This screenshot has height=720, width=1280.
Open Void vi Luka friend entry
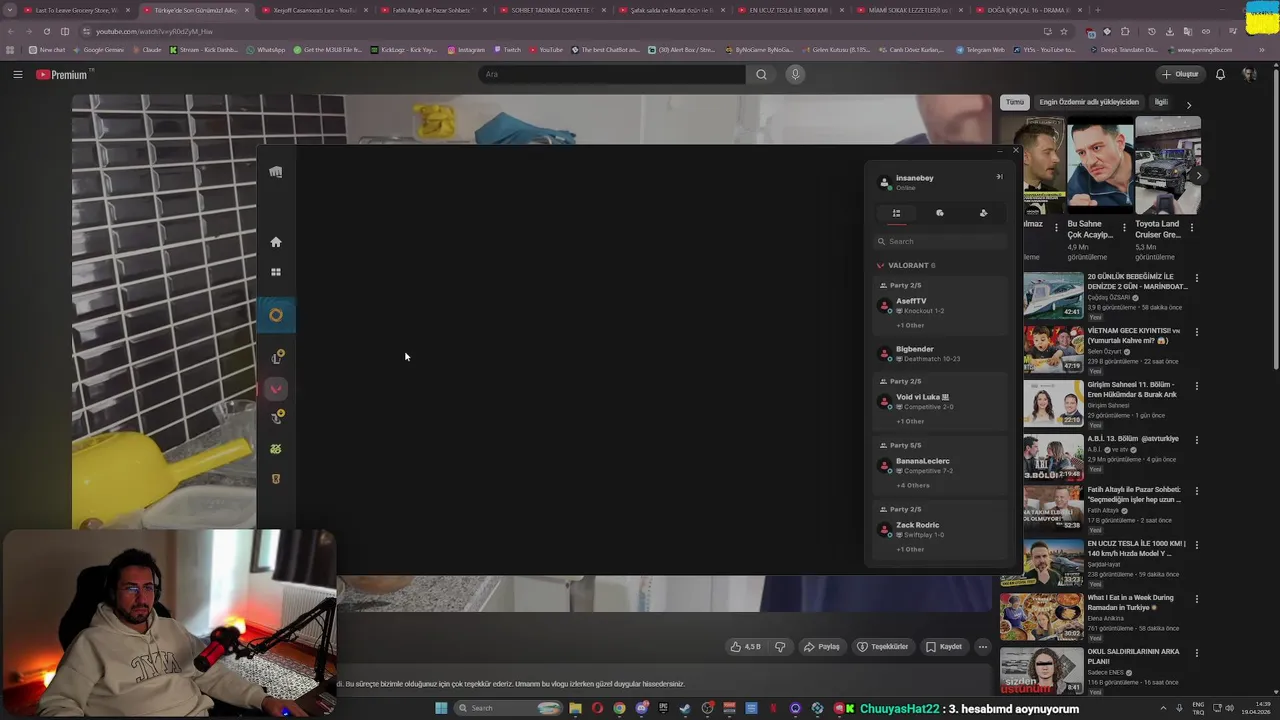click(x=940, y=401)
